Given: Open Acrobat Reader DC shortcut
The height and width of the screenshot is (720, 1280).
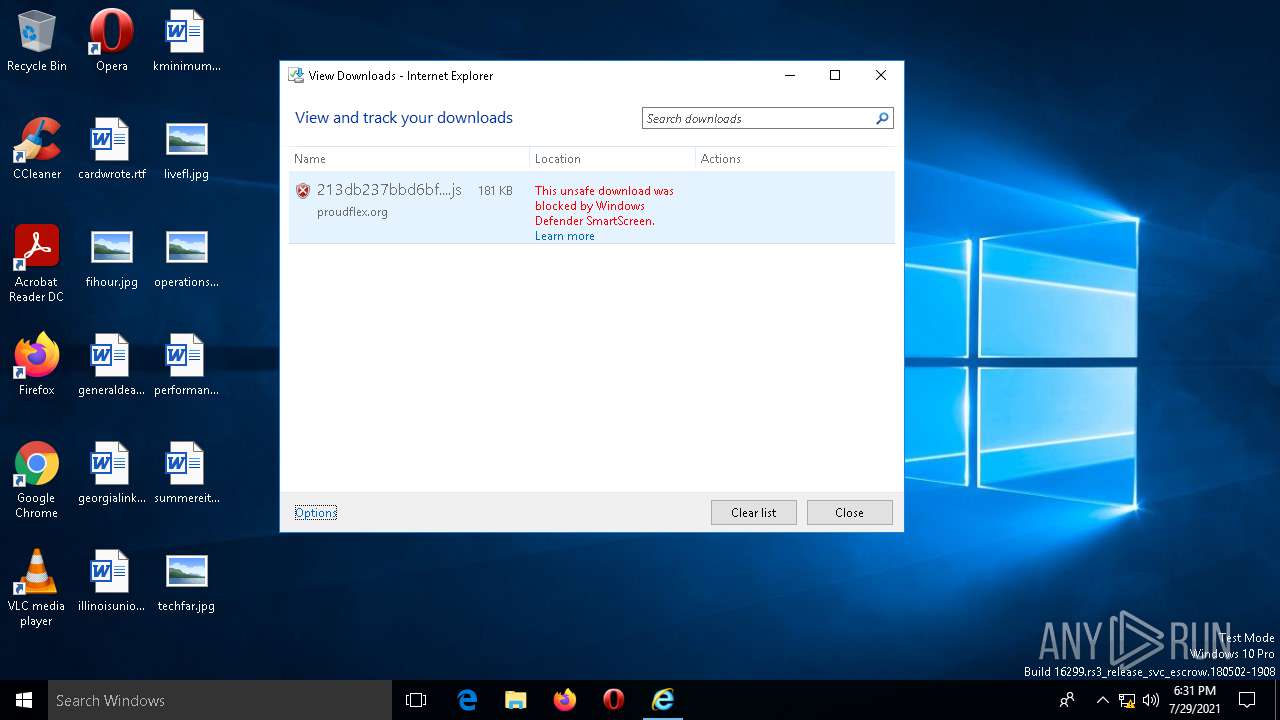Looking at the screenshot, I should 36,264.
